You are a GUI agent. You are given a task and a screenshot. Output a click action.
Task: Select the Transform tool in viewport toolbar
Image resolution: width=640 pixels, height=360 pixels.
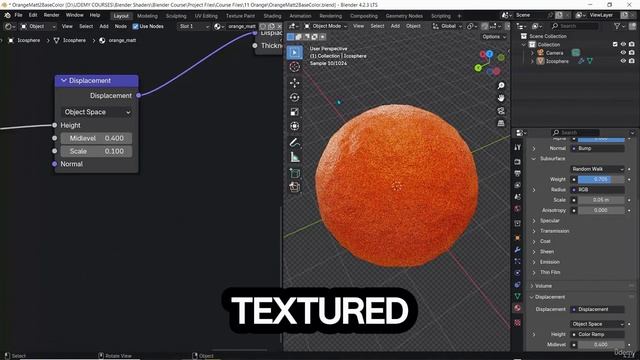pos(294,126)
